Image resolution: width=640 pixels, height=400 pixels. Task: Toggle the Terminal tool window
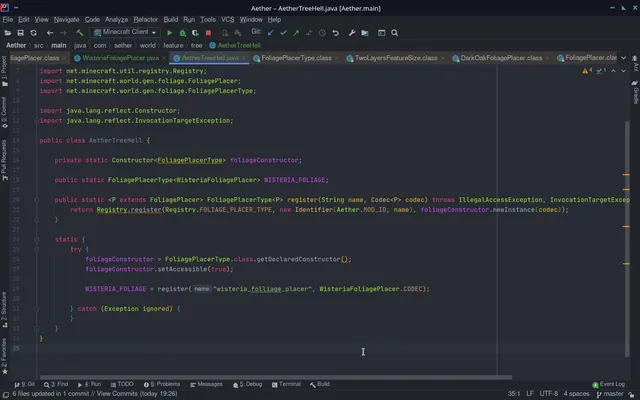pos(286,384)
